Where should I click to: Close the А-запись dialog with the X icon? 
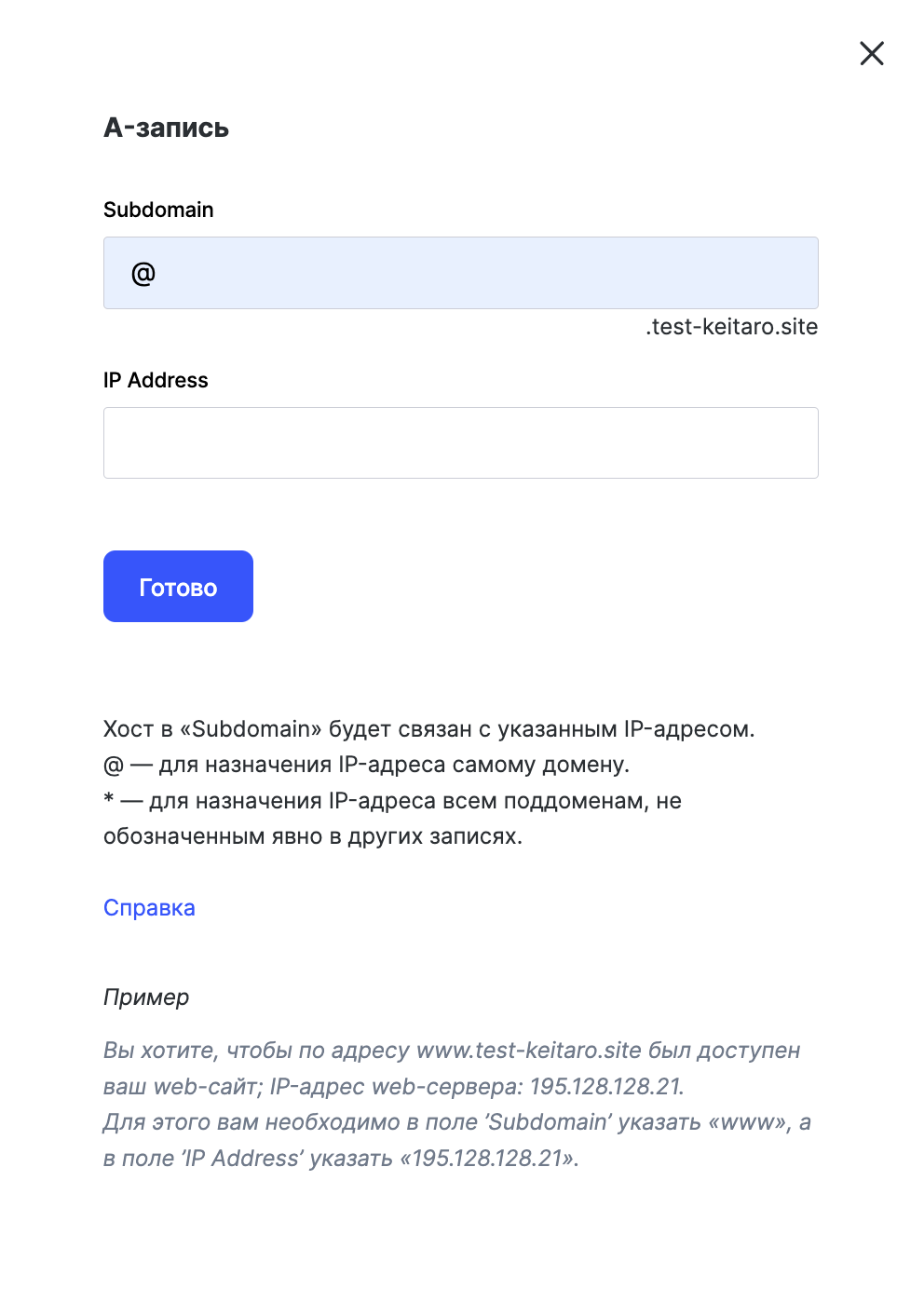pyautogui.click(x=872, y=53)
